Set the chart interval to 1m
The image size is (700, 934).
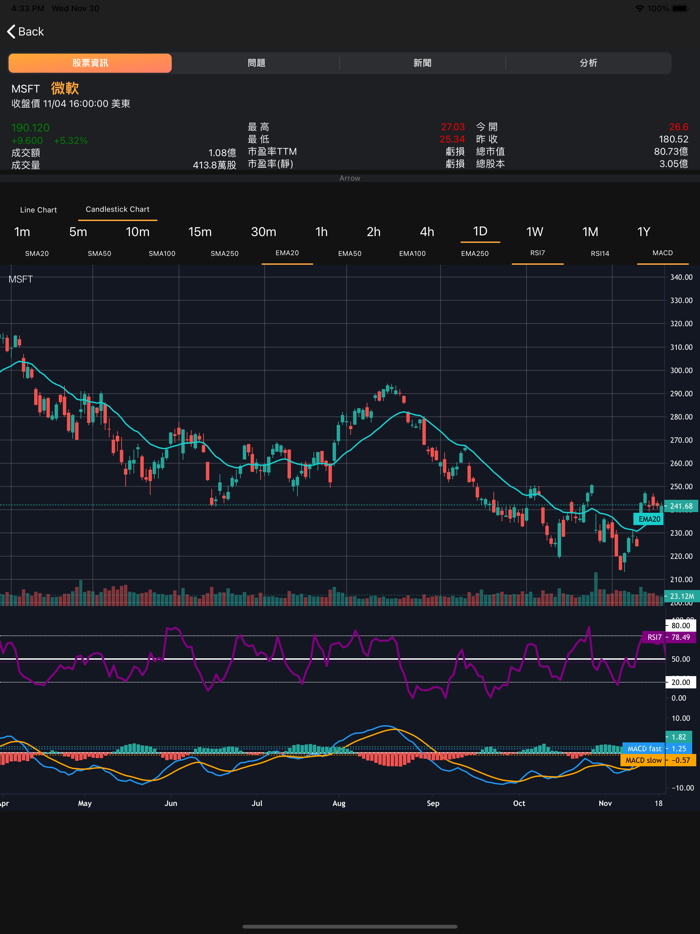(x=22, y=232)
